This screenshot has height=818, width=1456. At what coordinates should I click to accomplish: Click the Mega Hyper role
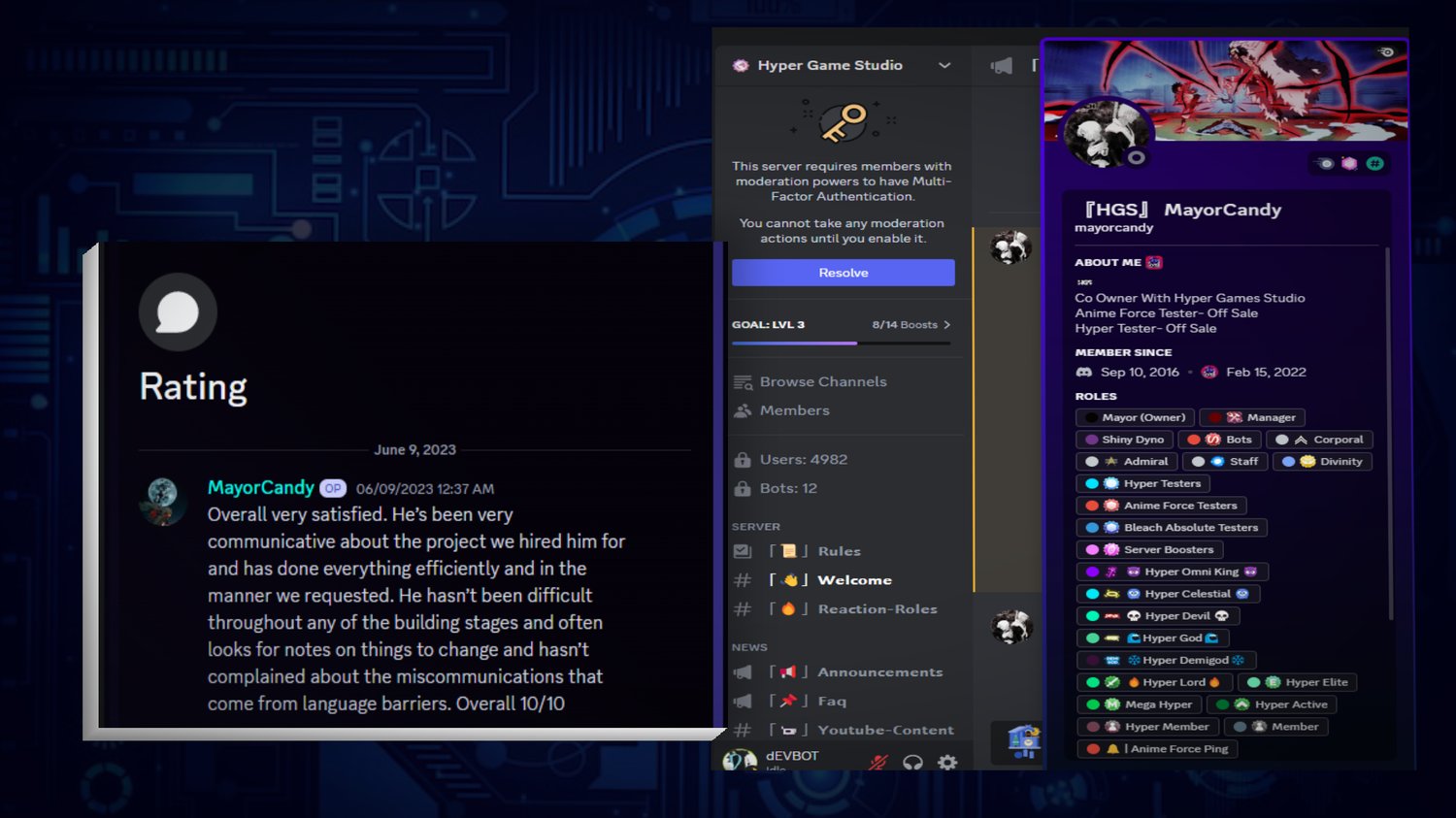pyautogui.click(x=1140, y=704)
